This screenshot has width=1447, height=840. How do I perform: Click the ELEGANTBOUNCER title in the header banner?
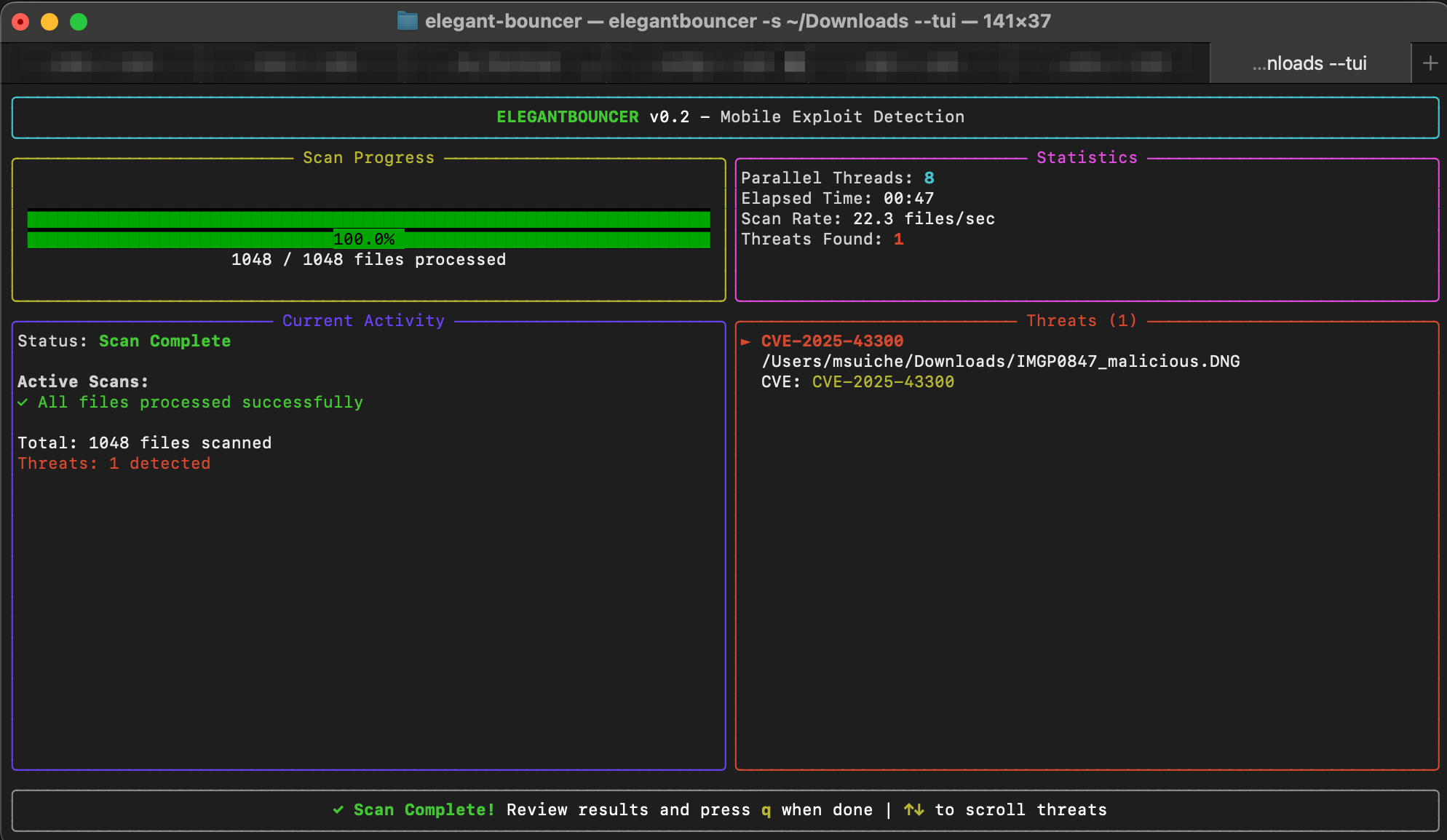[567, 116]
